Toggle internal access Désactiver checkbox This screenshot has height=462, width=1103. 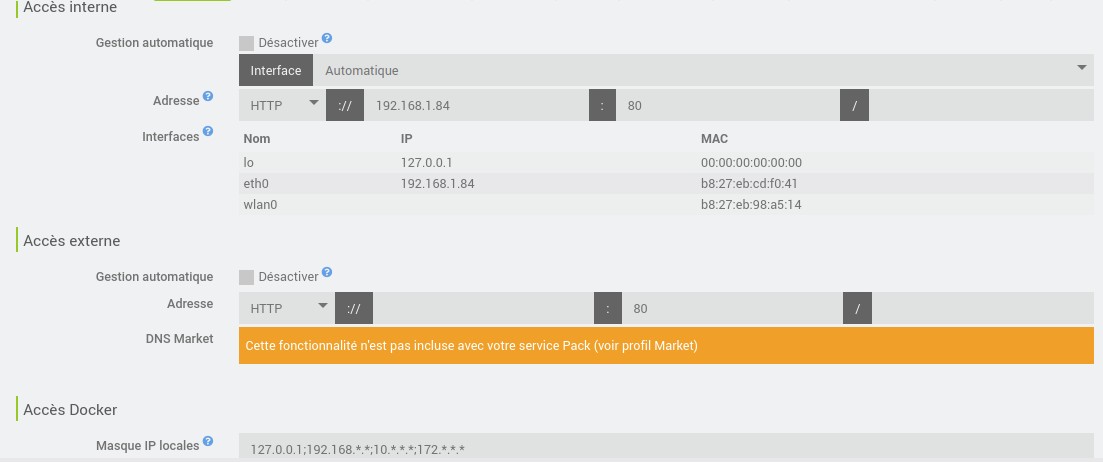(x=246, y=44)
